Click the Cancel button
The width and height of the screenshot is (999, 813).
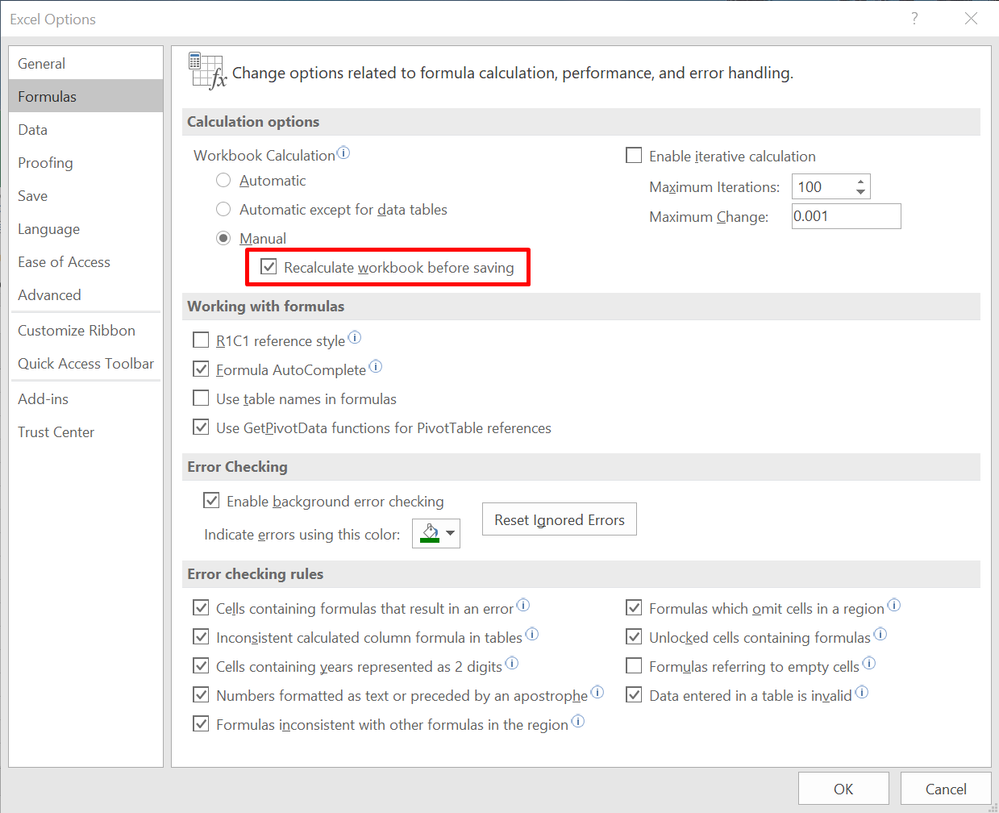(x=945, y=789)
